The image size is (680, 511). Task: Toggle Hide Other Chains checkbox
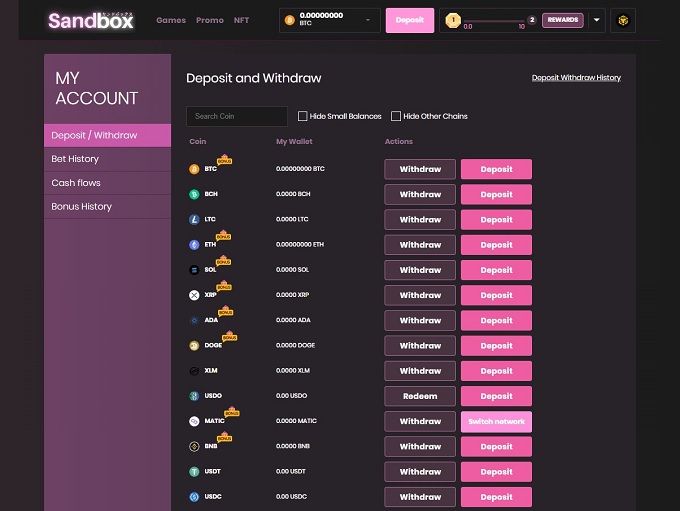(x=396, y=116)
